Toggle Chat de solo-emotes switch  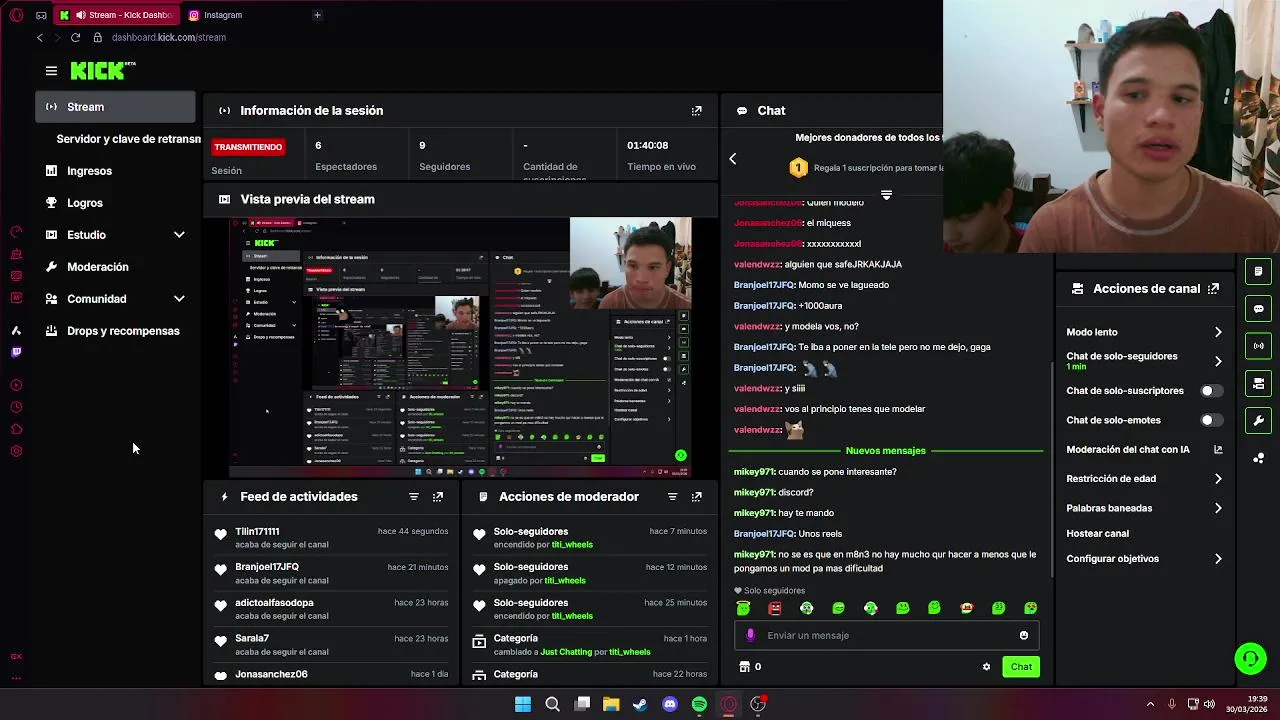[x=1211, y=421]
